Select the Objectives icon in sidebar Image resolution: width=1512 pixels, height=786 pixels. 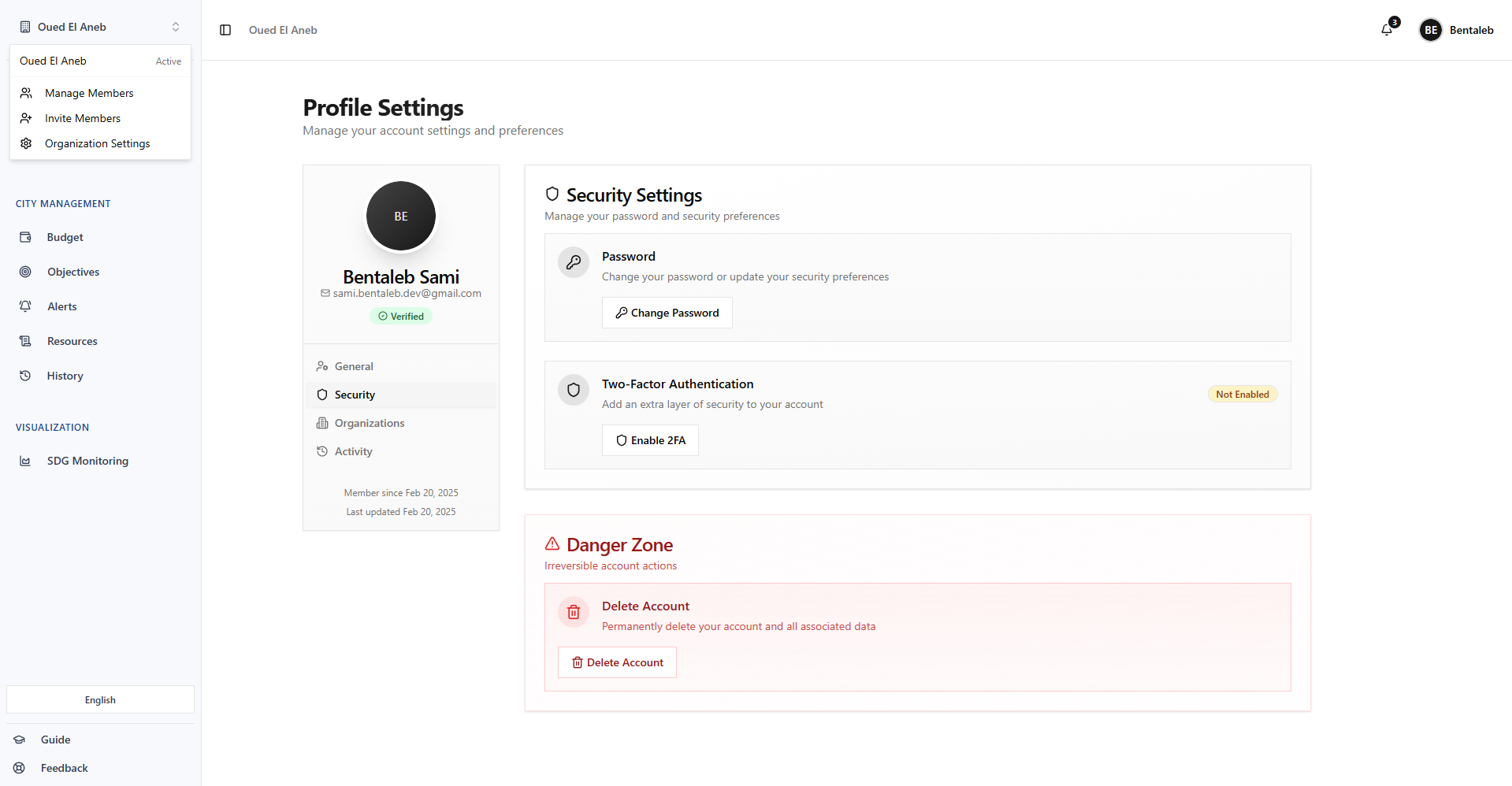25,271
